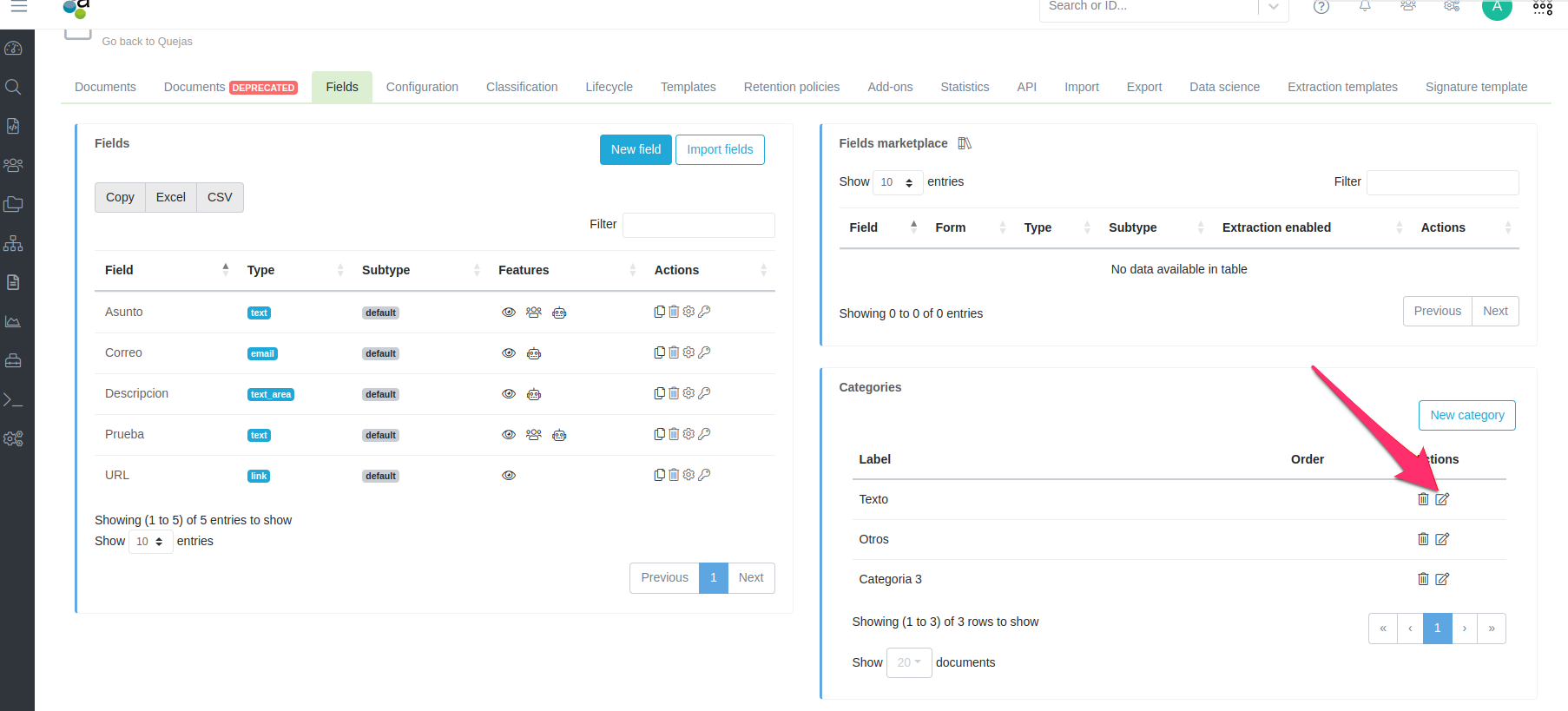Viewport: 1568px width, 711px height.
Task: Expand the Show 20 documents dropdown
Action: [908, 662]
